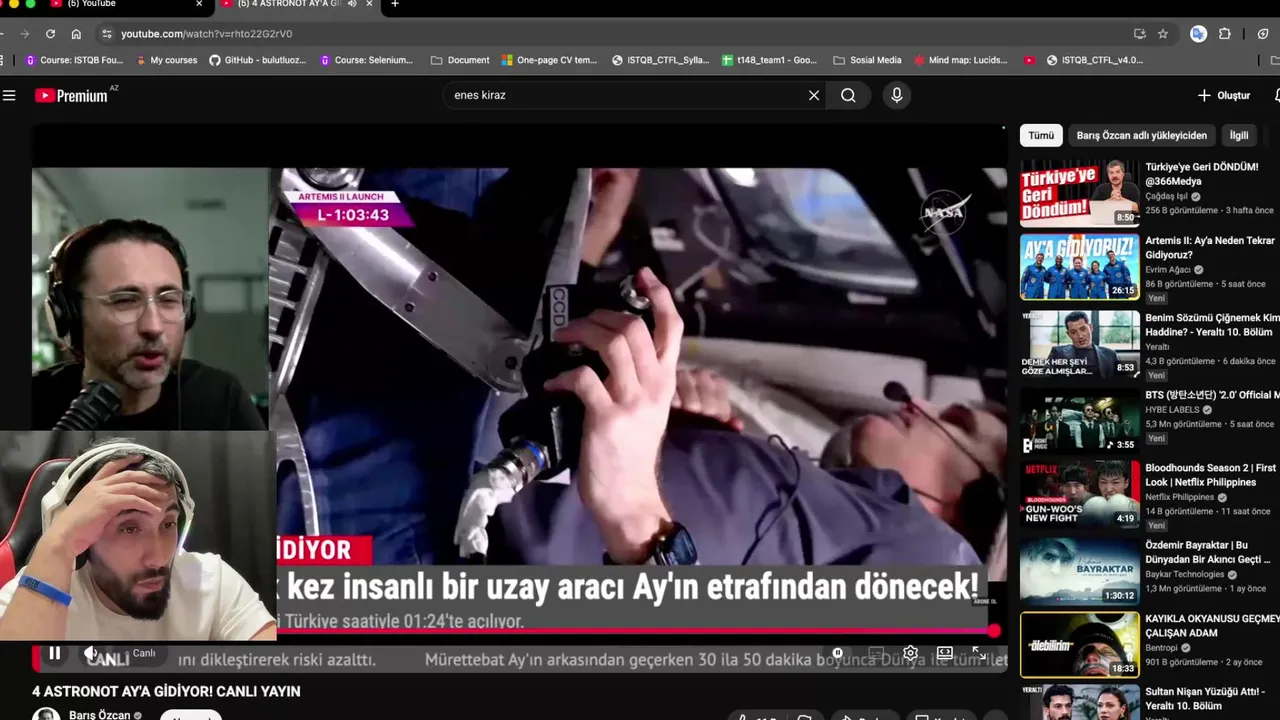Open the Bayraktar documentary thumbnail

1079,572
